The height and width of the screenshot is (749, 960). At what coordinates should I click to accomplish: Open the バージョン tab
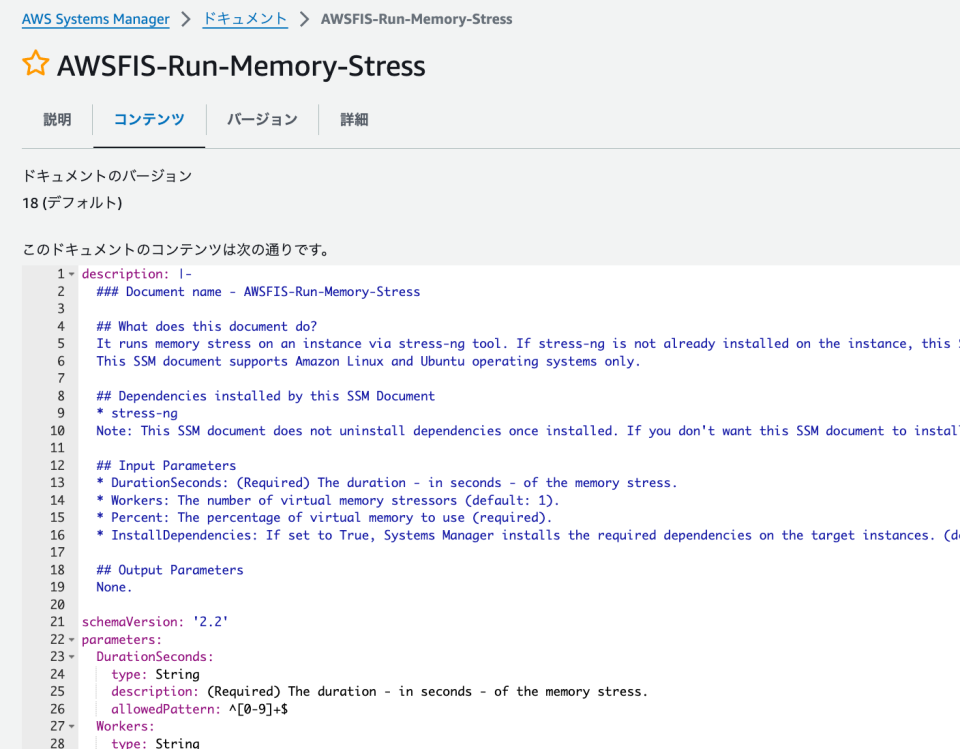(x=262, y=119)
